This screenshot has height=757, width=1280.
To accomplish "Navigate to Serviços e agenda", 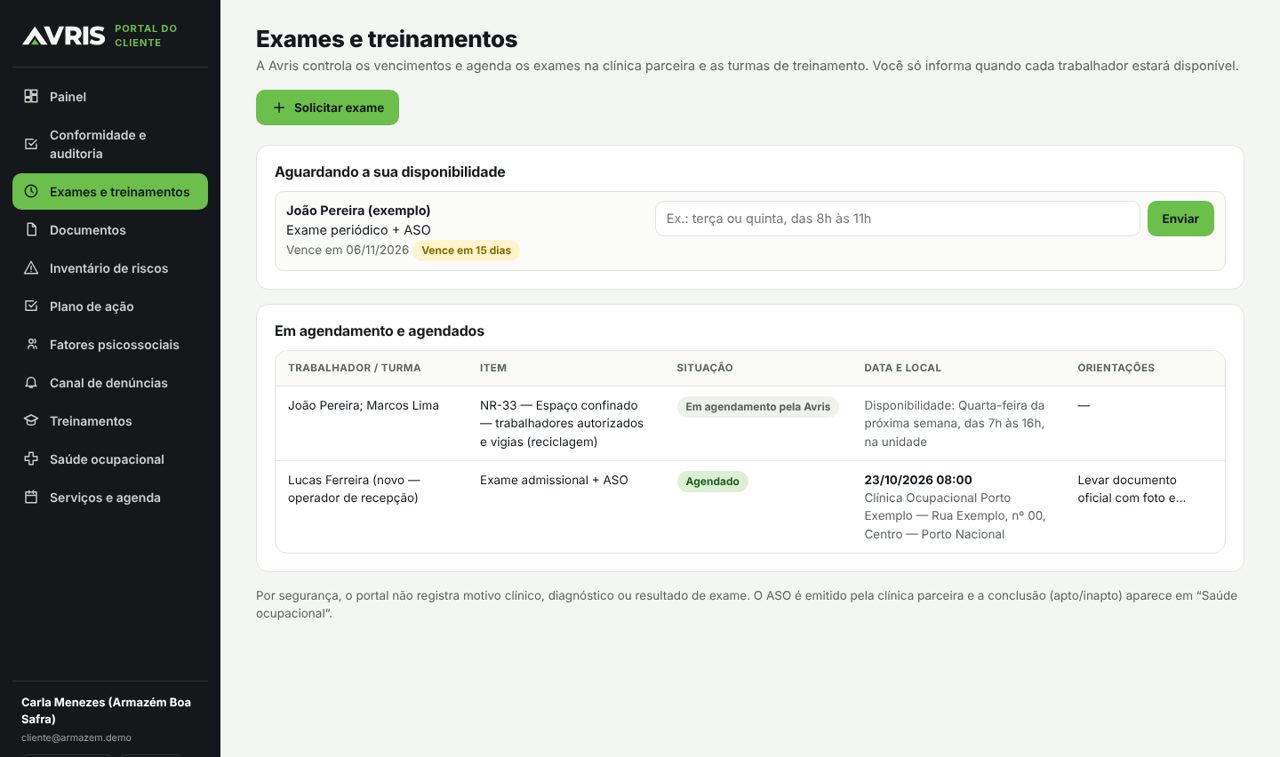I will (x=110, y=497).
